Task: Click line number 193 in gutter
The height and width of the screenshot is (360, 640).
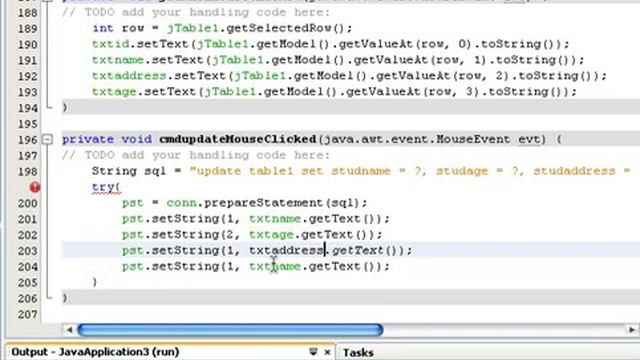Action: point(27,92)
